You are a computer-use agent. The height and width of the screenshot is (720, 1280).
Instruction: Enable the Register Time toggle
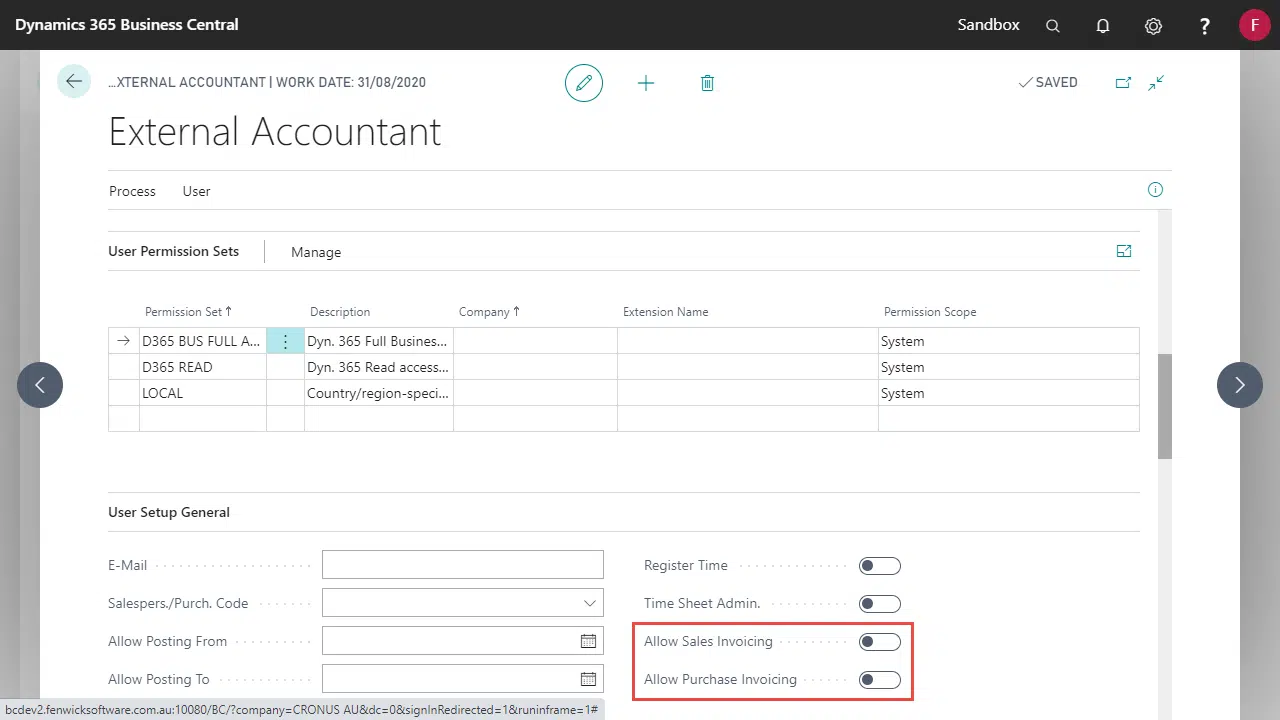click(x=879, y=566)
